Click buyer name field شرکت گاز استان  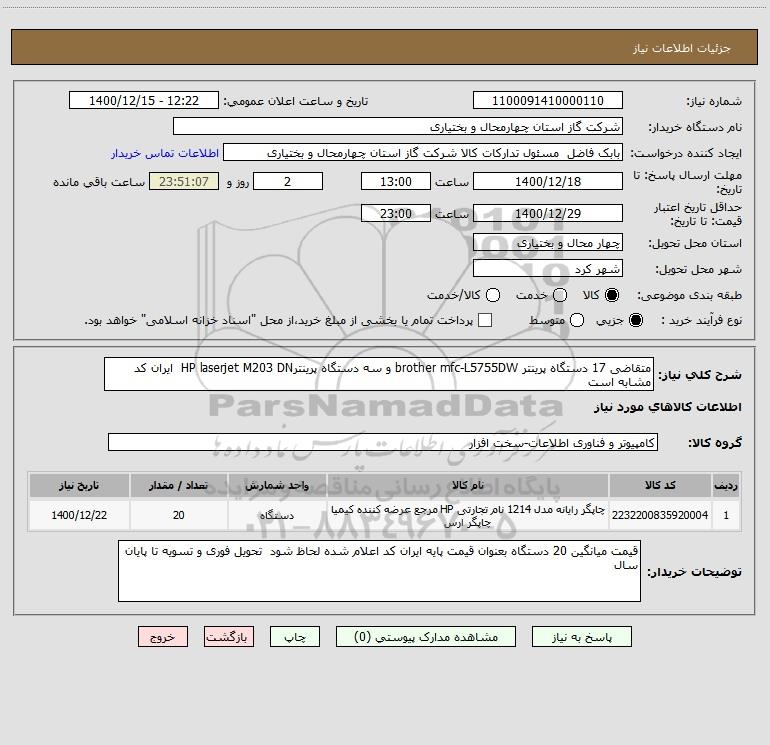click(398, 126)
